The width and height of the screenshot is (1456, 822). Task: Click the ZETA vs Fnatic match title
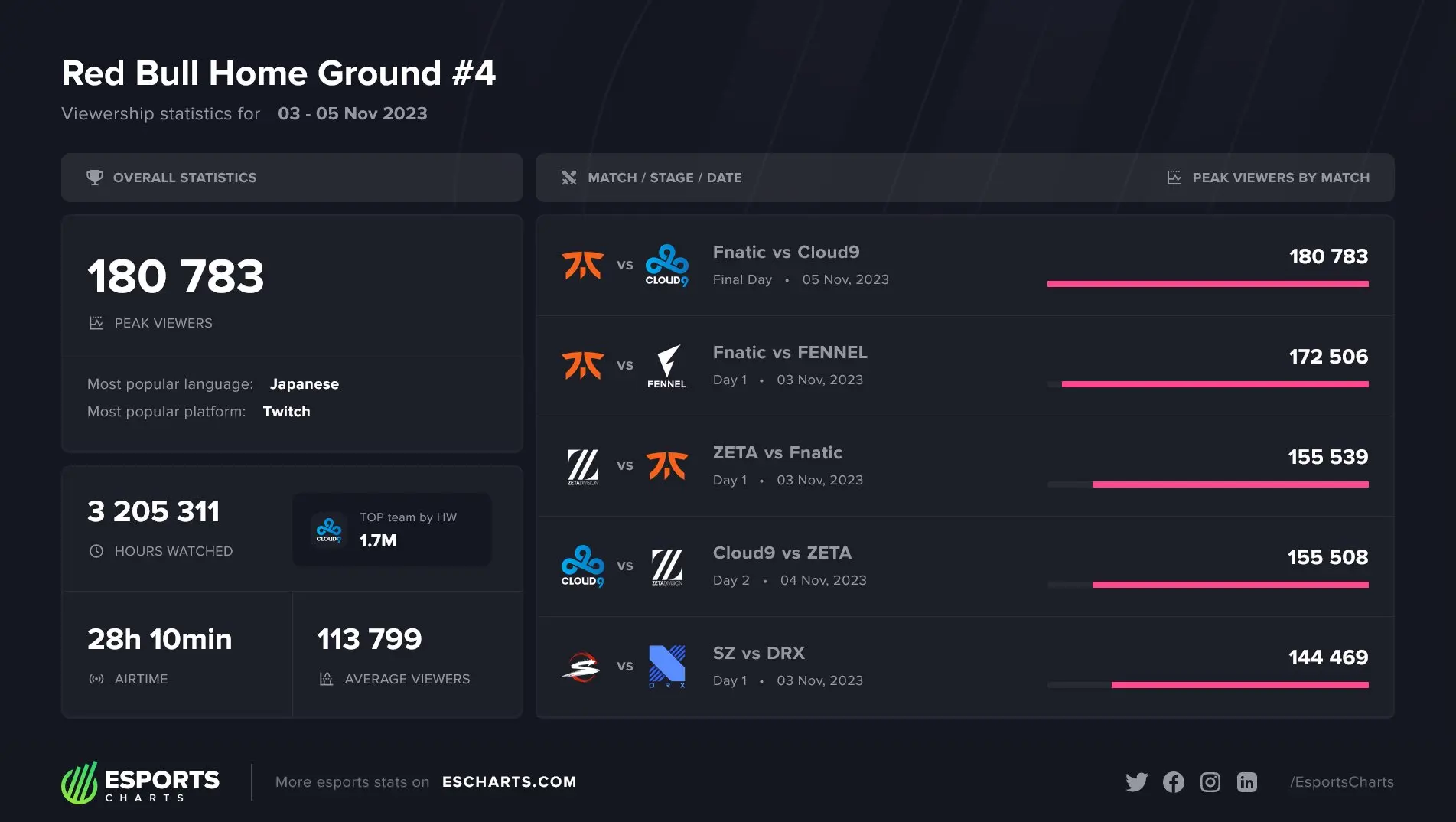pyautogui.click(x=777, y=452)
